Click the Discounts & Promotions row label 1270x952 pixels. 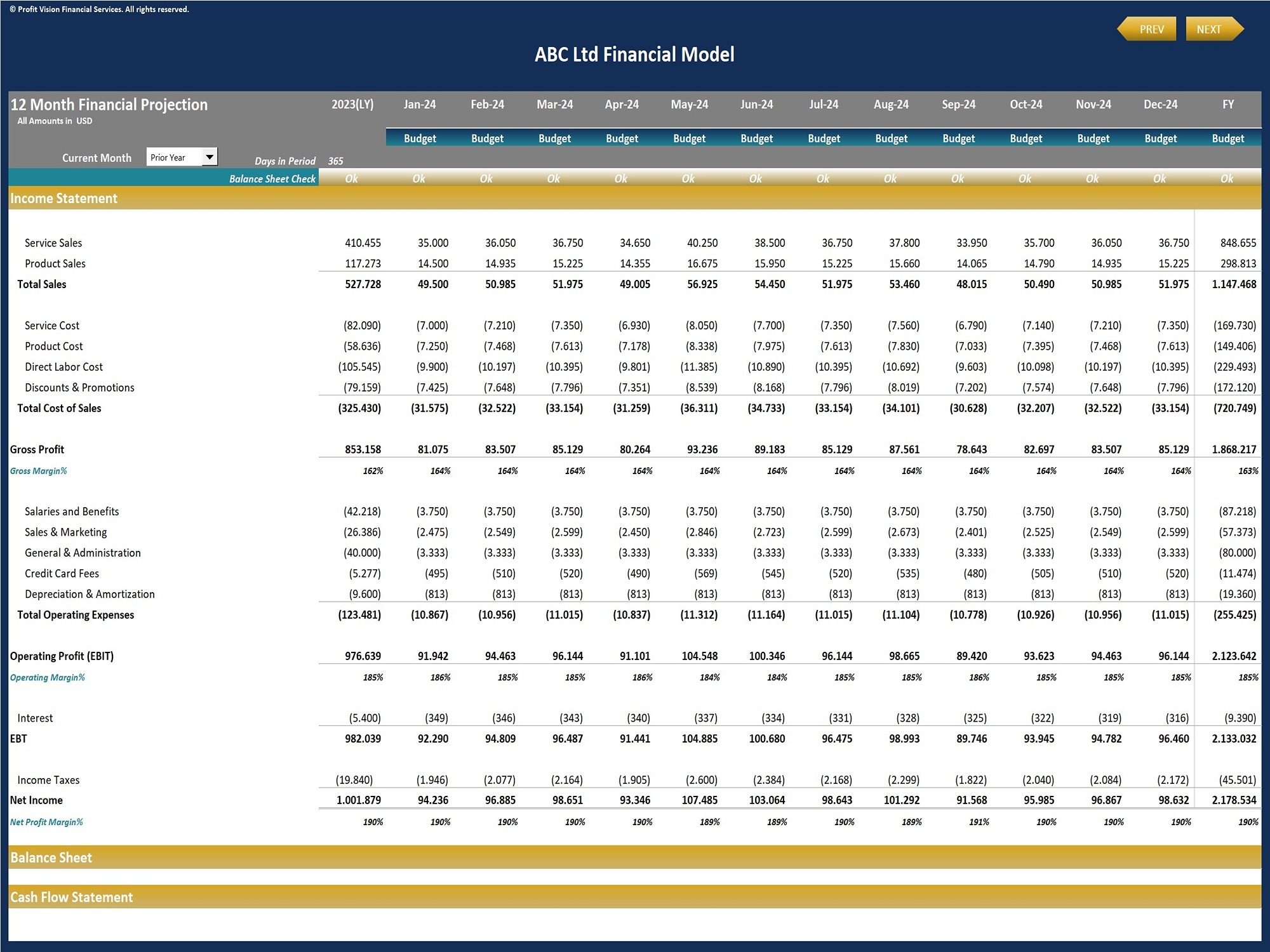point(79,388)
